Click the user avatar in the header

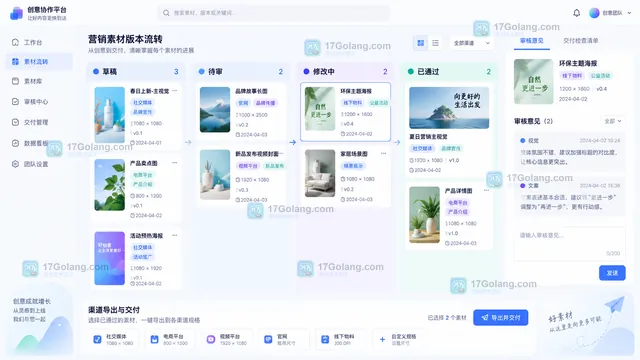click(x=594, y=13)
